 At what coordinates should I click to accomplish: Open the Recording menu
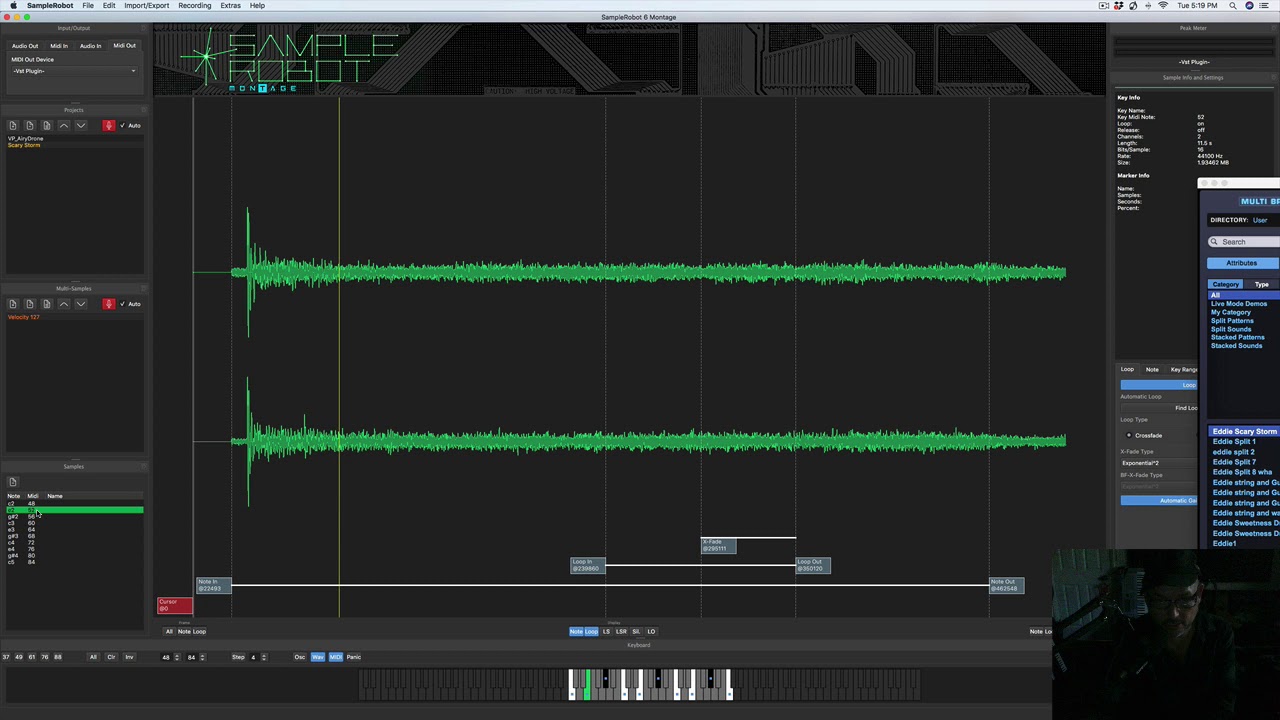194,5
